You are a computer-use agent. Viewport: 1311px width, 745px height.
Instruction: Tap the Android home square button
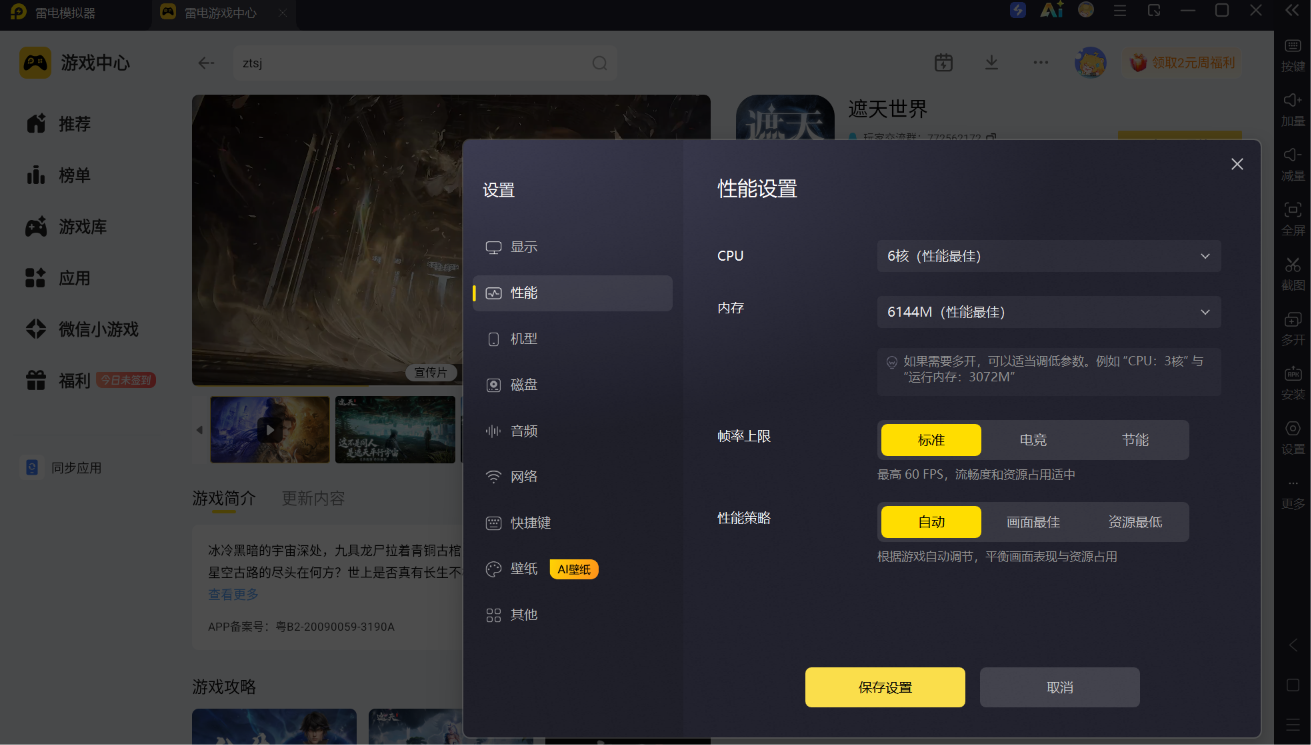coord(1293,685)
